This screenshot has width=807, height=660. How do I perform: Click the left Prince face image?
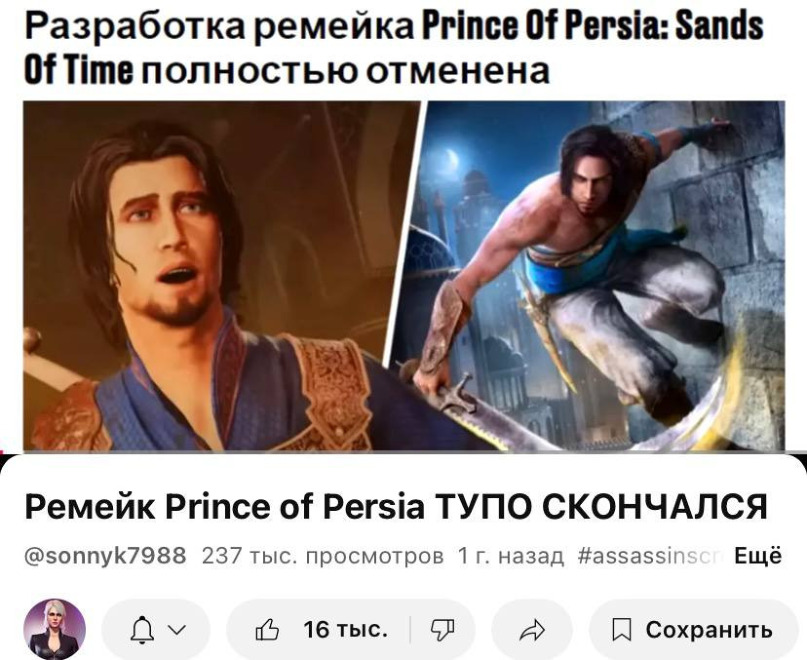click(x=220, y=275)
